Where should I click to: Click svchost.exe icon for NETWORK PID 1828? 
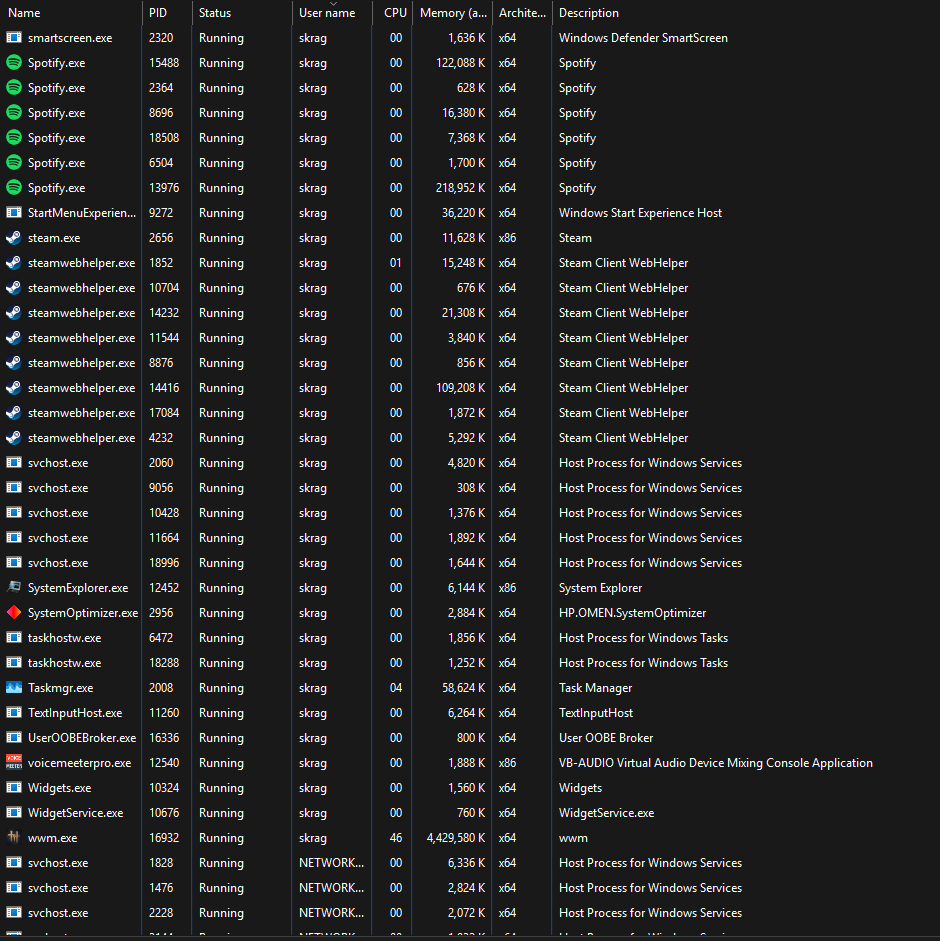click(14, 862)
